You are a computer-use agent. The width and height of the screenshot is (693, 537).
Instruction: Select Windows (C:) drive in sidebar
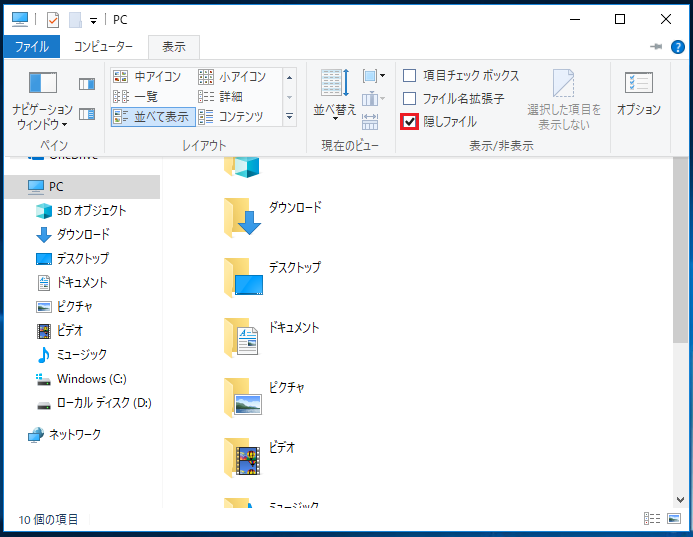[91, 379]
